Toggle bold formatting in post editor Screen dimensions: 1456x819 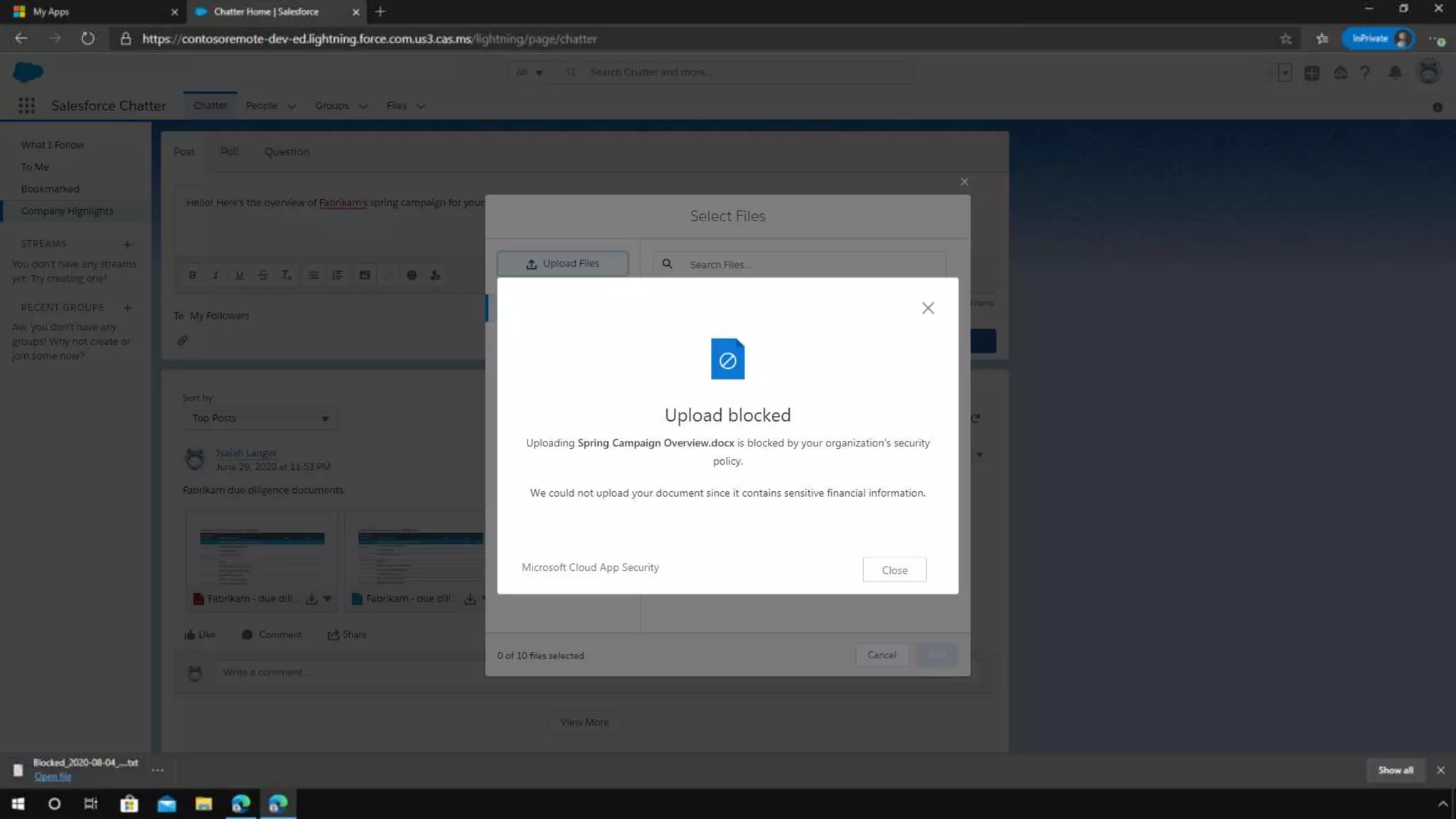tap(192, 275)
